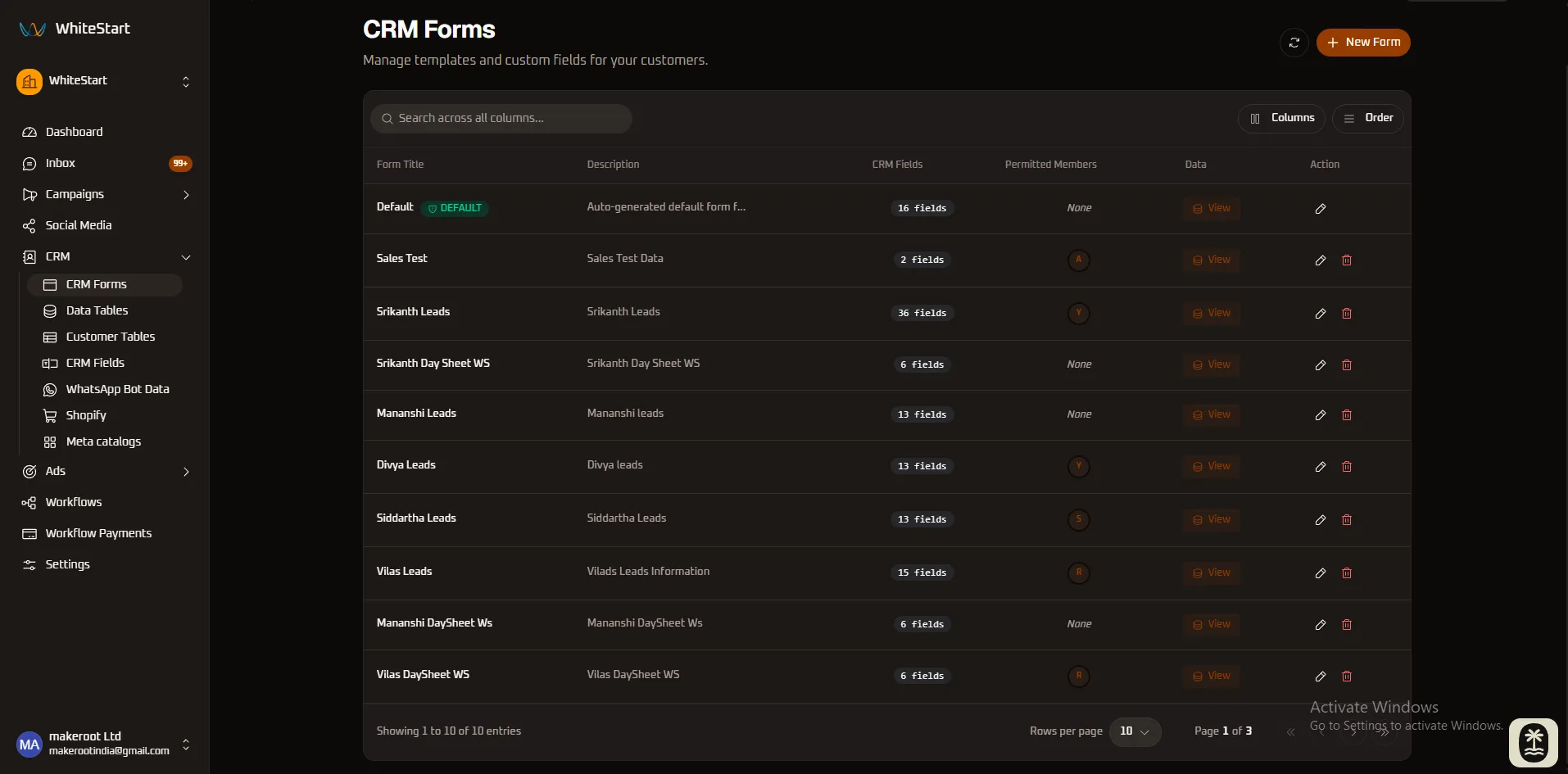Image resolution: width=1568 pixels, height=774 pixels.
Task: Open the makeroot Ltd account menu
Action: (105, 744)
